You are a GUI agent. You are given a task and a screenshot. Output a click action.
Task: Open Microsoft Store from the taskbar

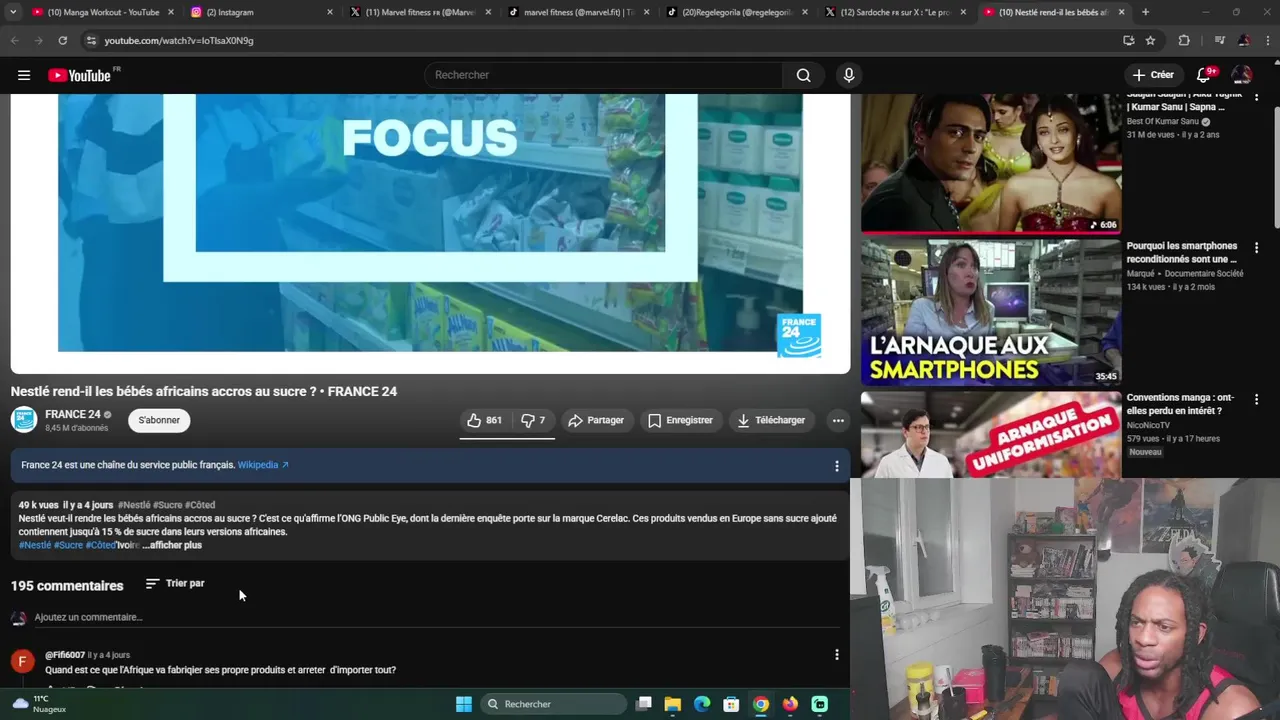[731, 704]
